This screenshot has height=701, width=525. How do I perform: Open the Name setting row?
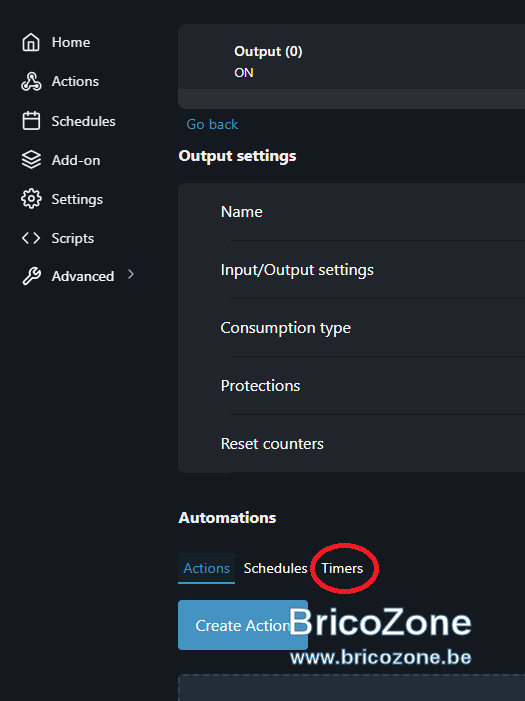coord(351,212)
